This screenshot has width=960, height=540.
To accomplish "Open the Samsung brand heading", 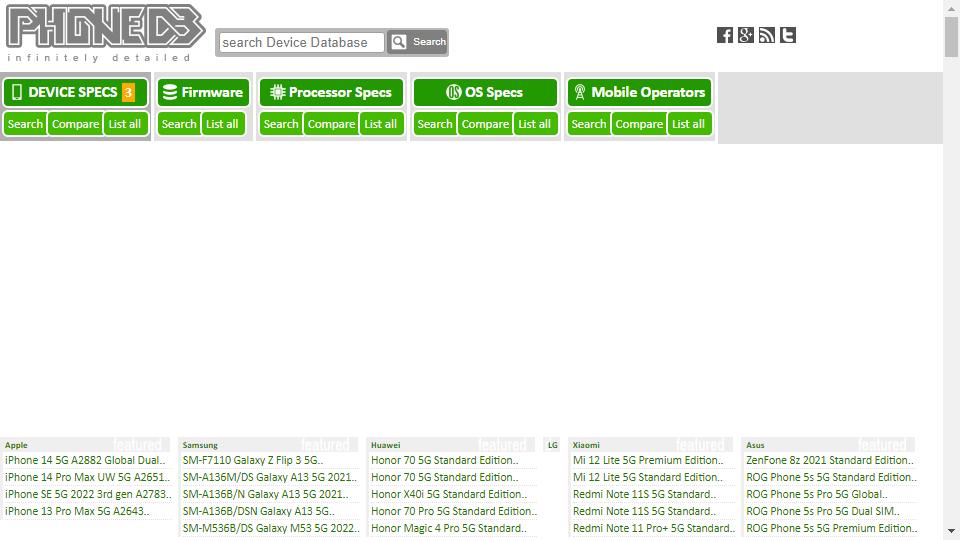I will pos(200,445).
